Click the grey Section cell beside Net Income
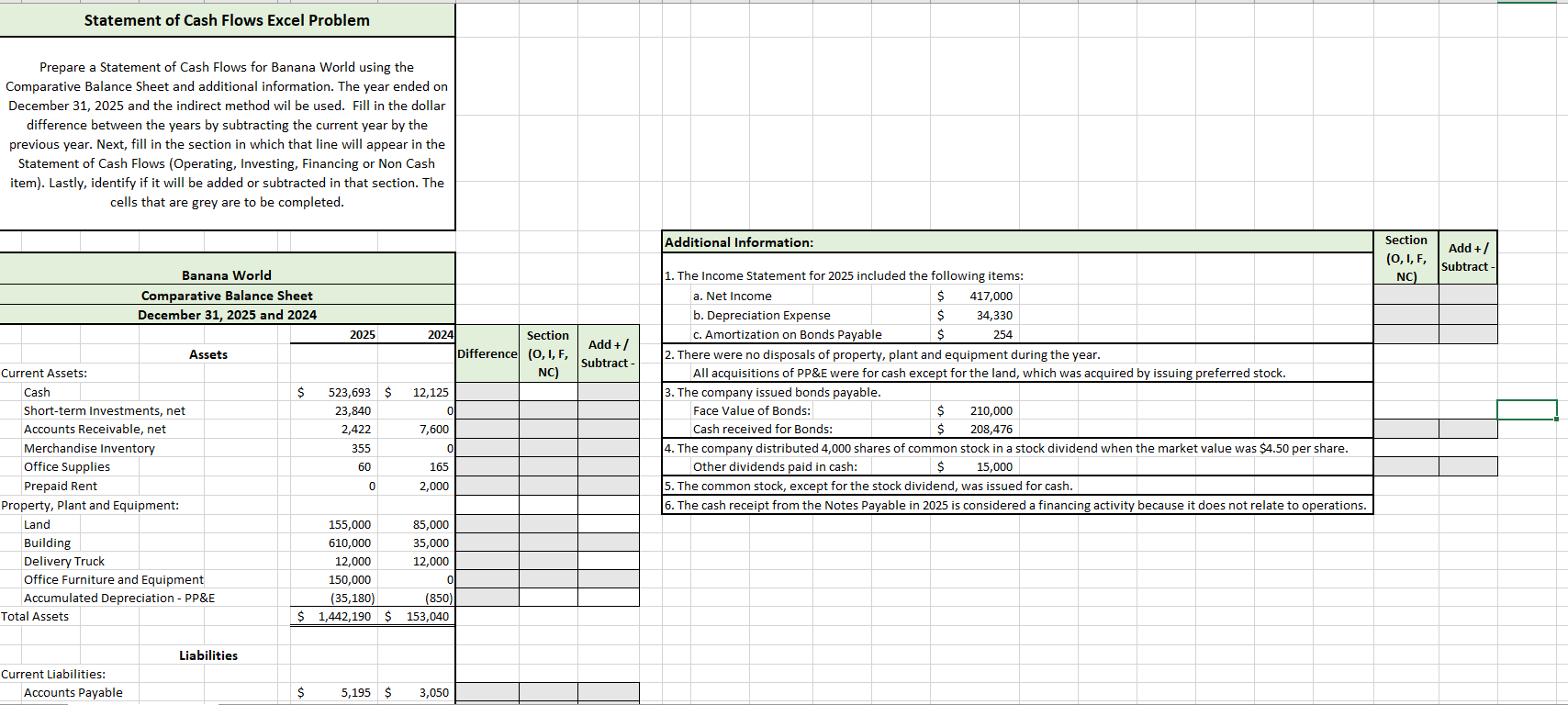The height and width of the screenshot is (705, 1568). [1406, 295]
